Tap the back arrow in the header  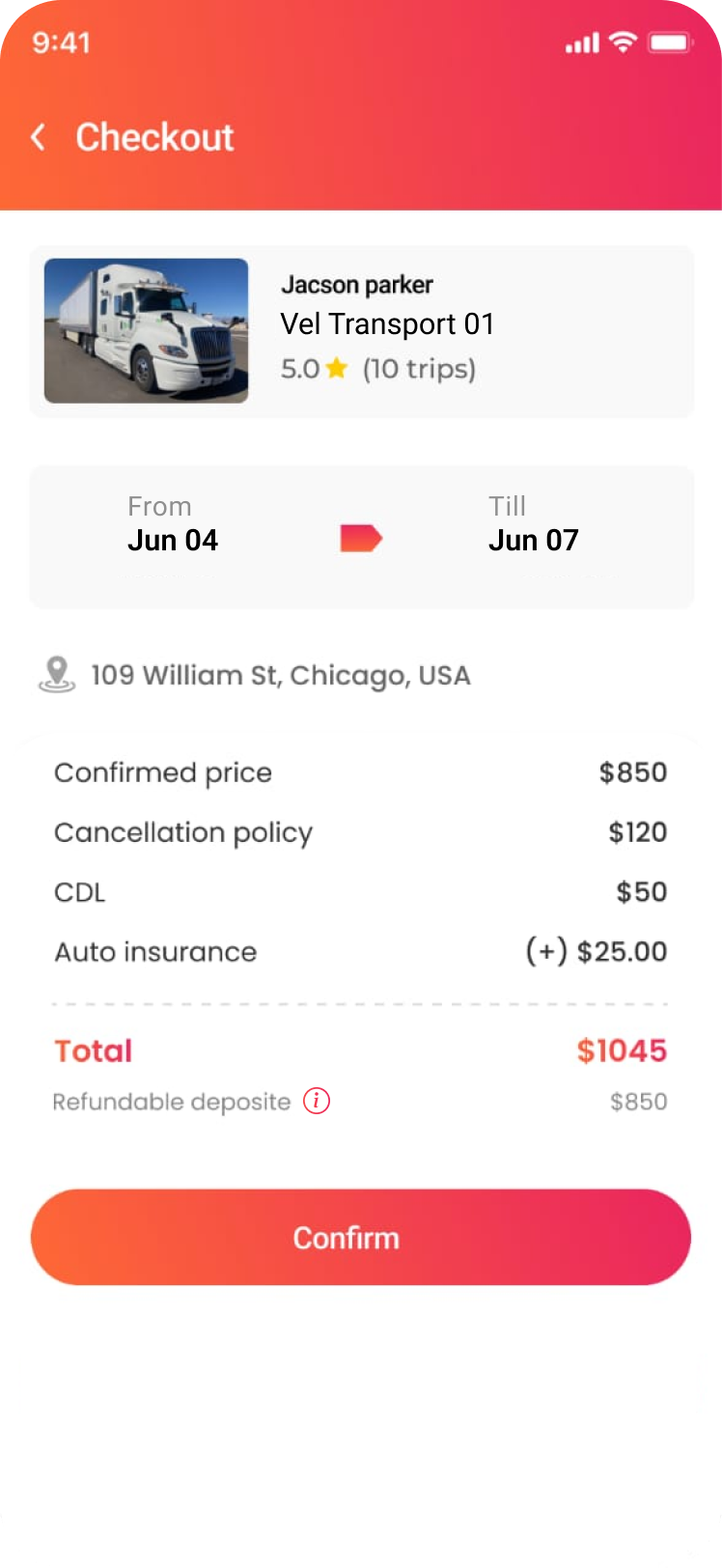(x=39, y=137)
